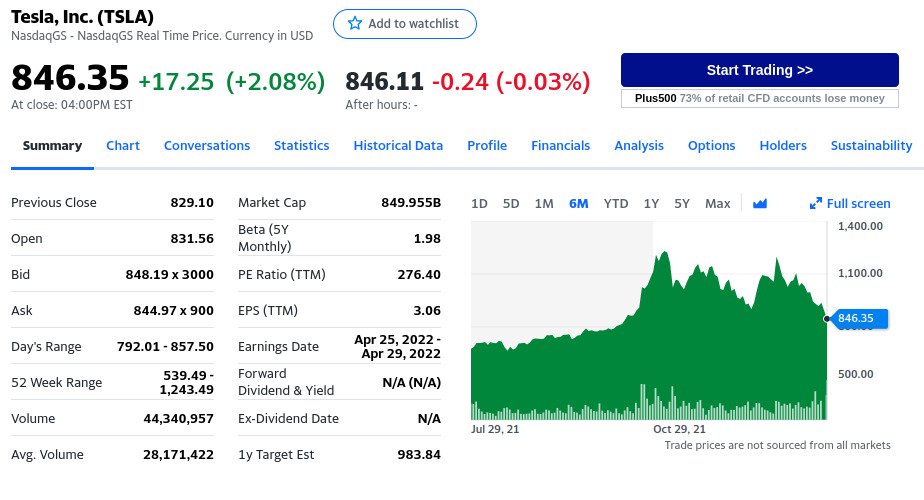Click the after hours price 846.11

[x=384, y=81]
